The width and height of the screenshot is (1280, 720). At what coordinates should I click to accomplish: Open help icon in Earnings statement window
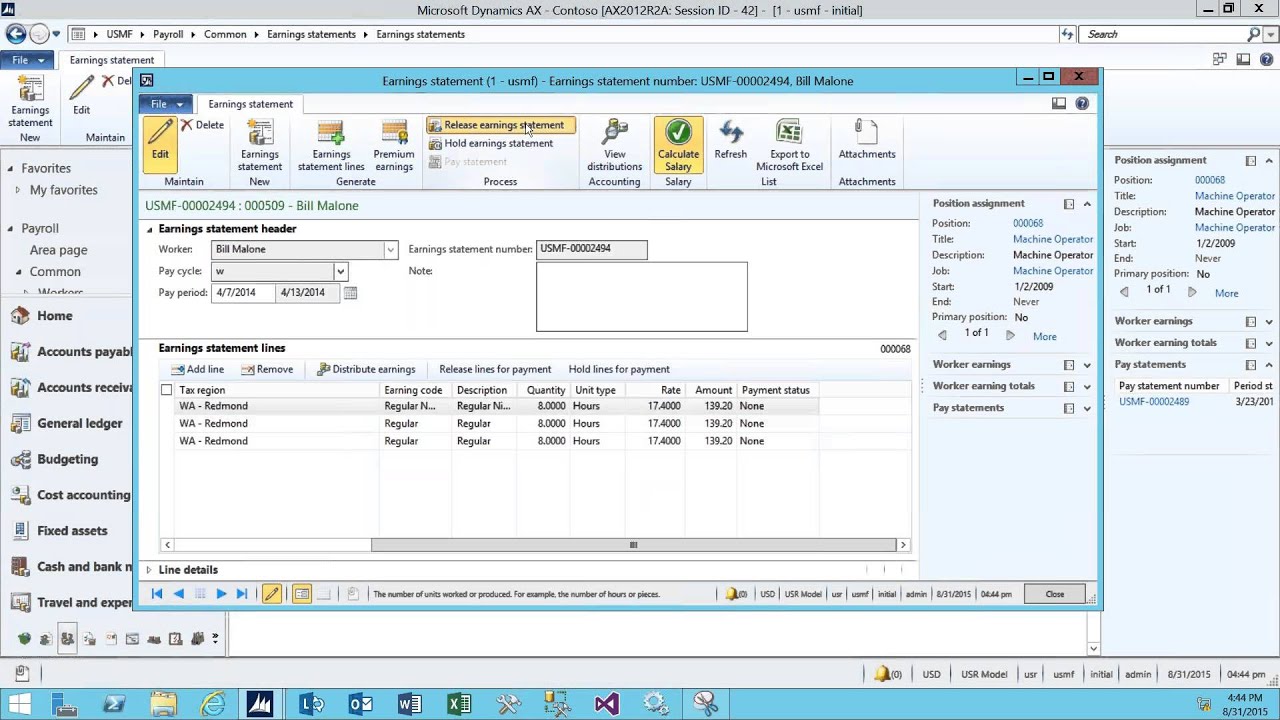1082,103
